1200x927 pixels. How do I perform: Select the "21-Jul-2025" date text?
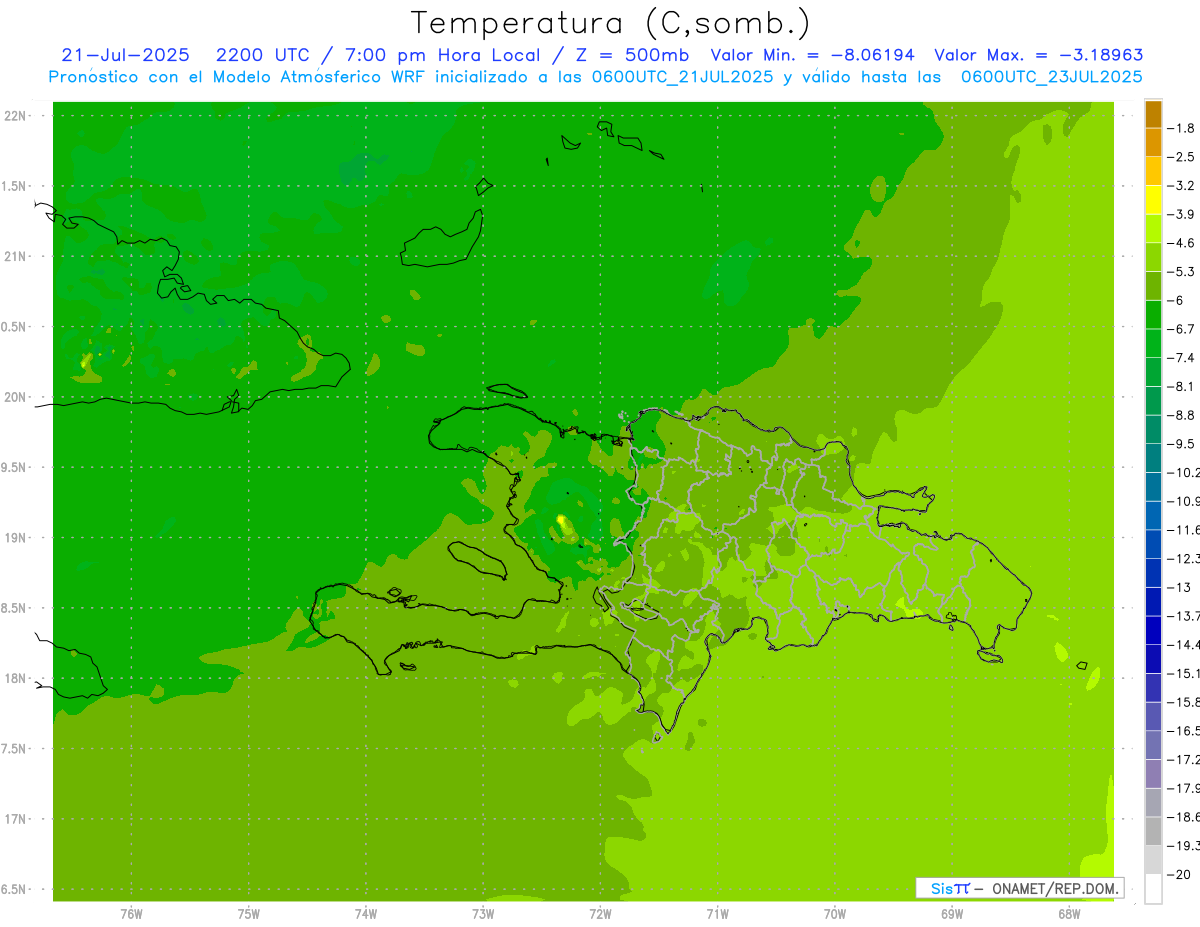click(125, 55)
